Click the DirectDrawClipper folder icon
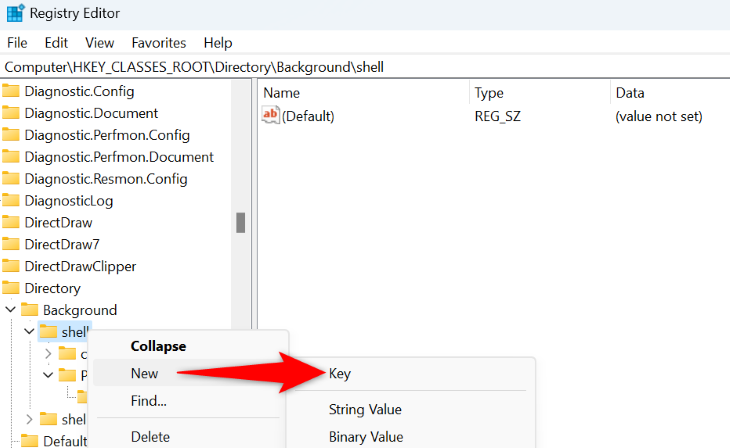 click(11, 266)
